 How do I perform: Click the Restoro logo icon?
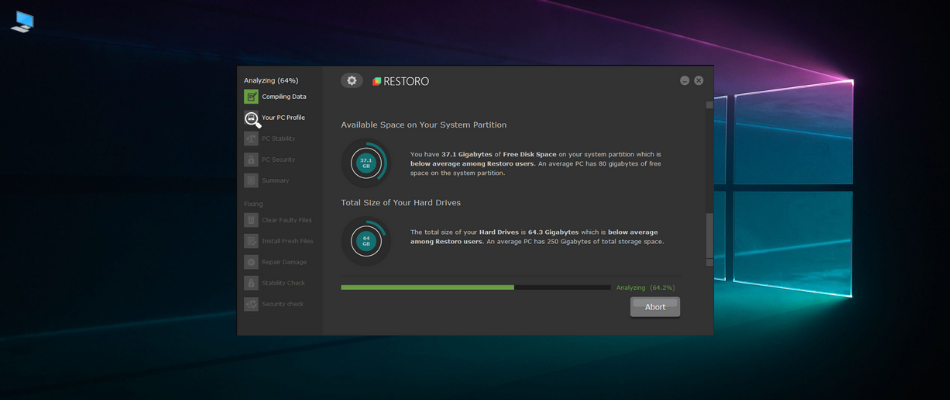(376, 81)
